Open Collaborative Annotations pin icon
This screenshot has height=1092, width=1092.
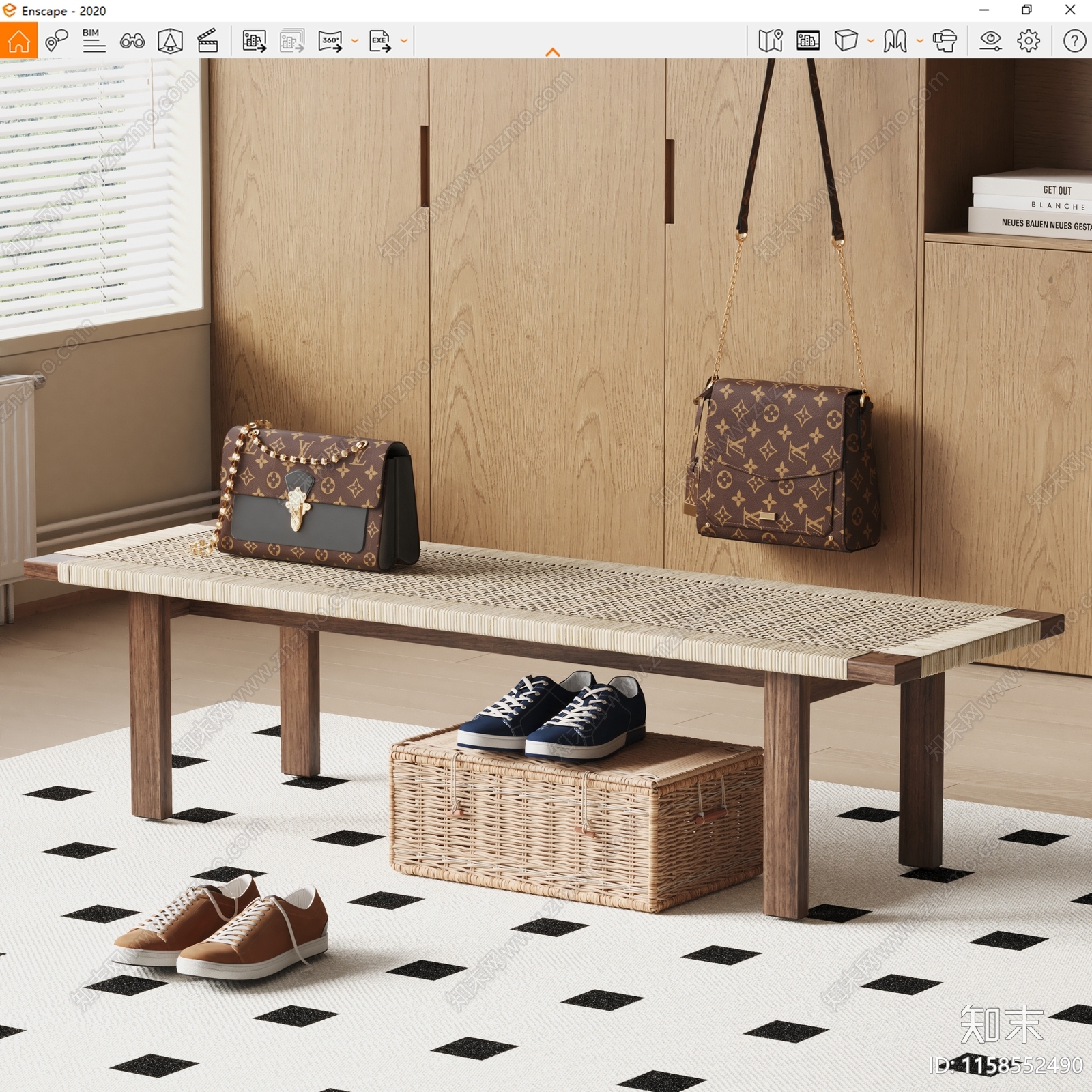point(56,41)
